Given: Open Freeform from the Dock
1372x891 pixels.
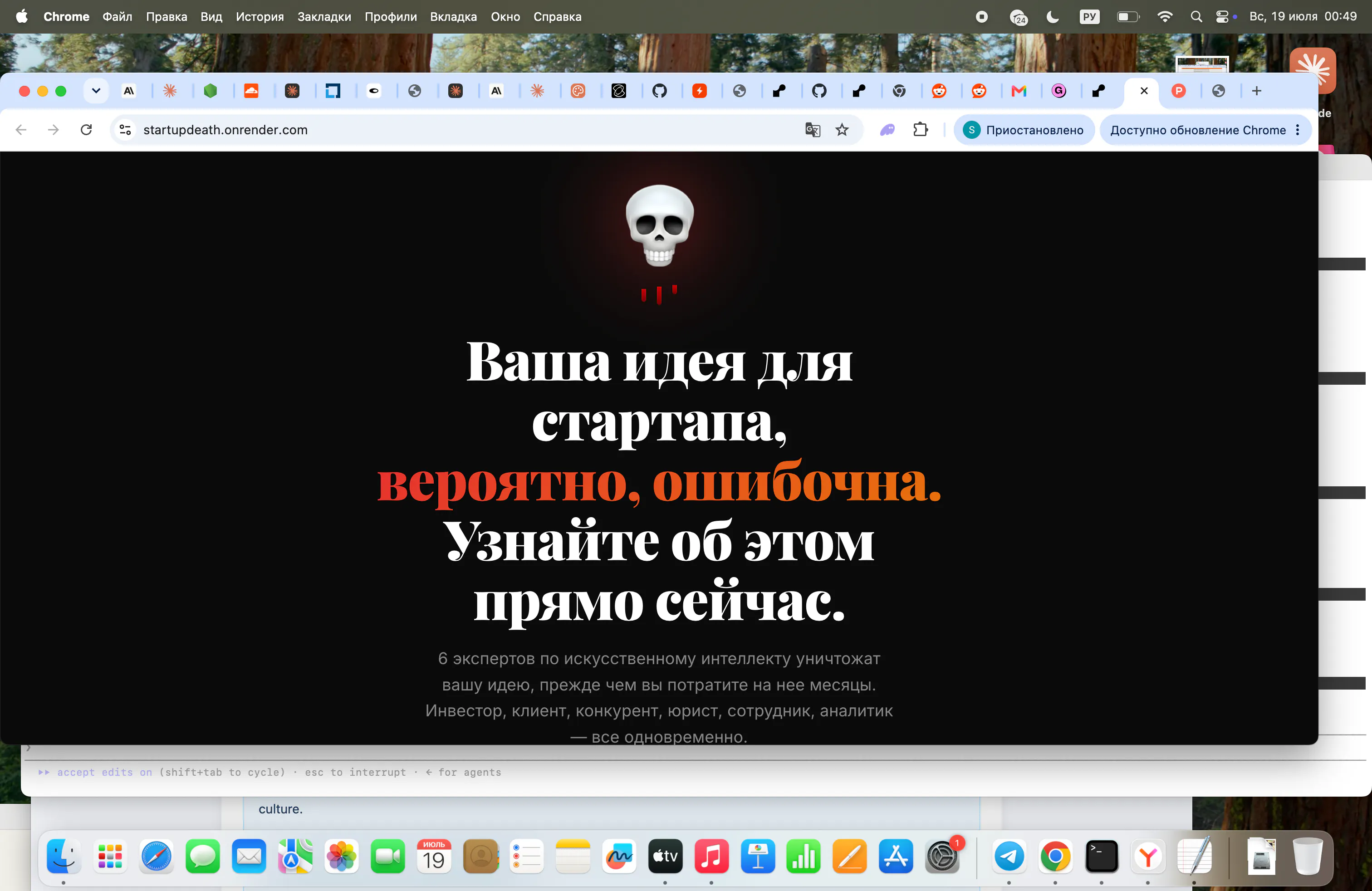Looking at the screenshot, I should [x=619, y=856].
